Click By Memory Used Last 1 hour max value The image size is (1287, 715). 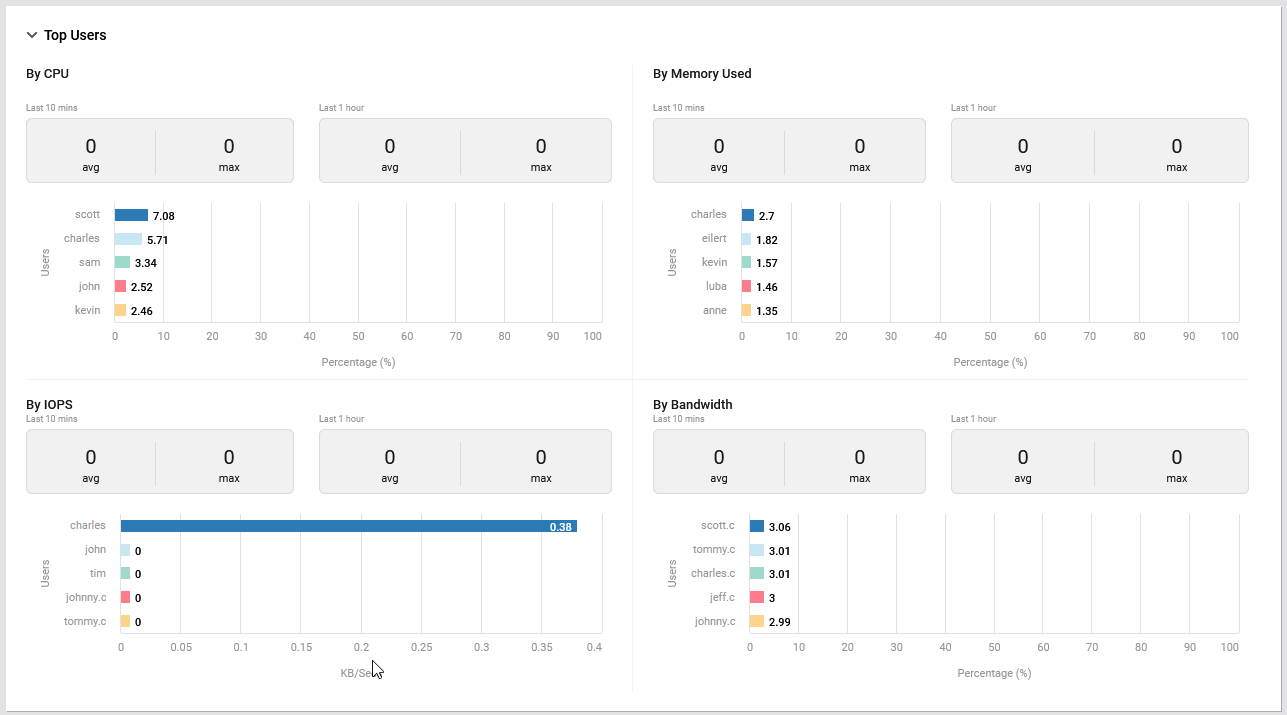pos(1176,147)
